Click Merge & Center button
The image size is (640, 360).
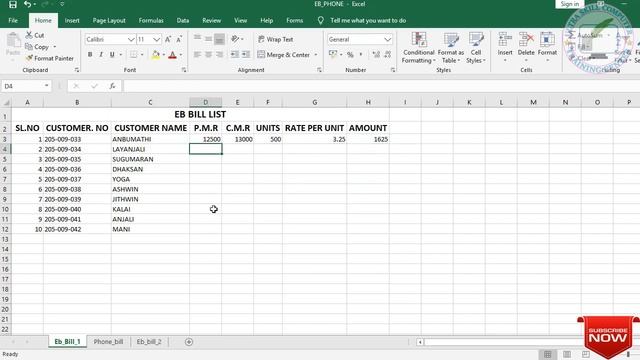pyautogui.click(x=284, y=55)
